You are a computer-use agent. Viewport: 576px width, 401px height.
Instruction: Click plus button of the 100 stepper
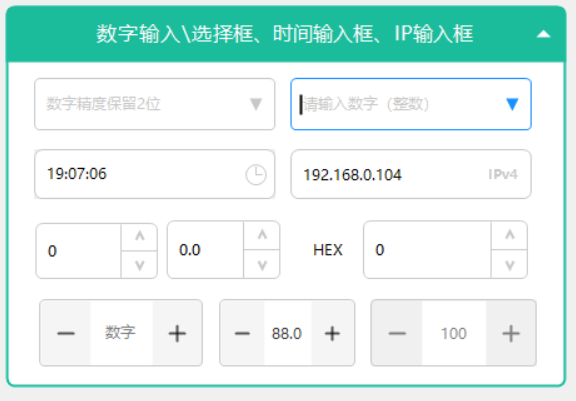[511, 333]
